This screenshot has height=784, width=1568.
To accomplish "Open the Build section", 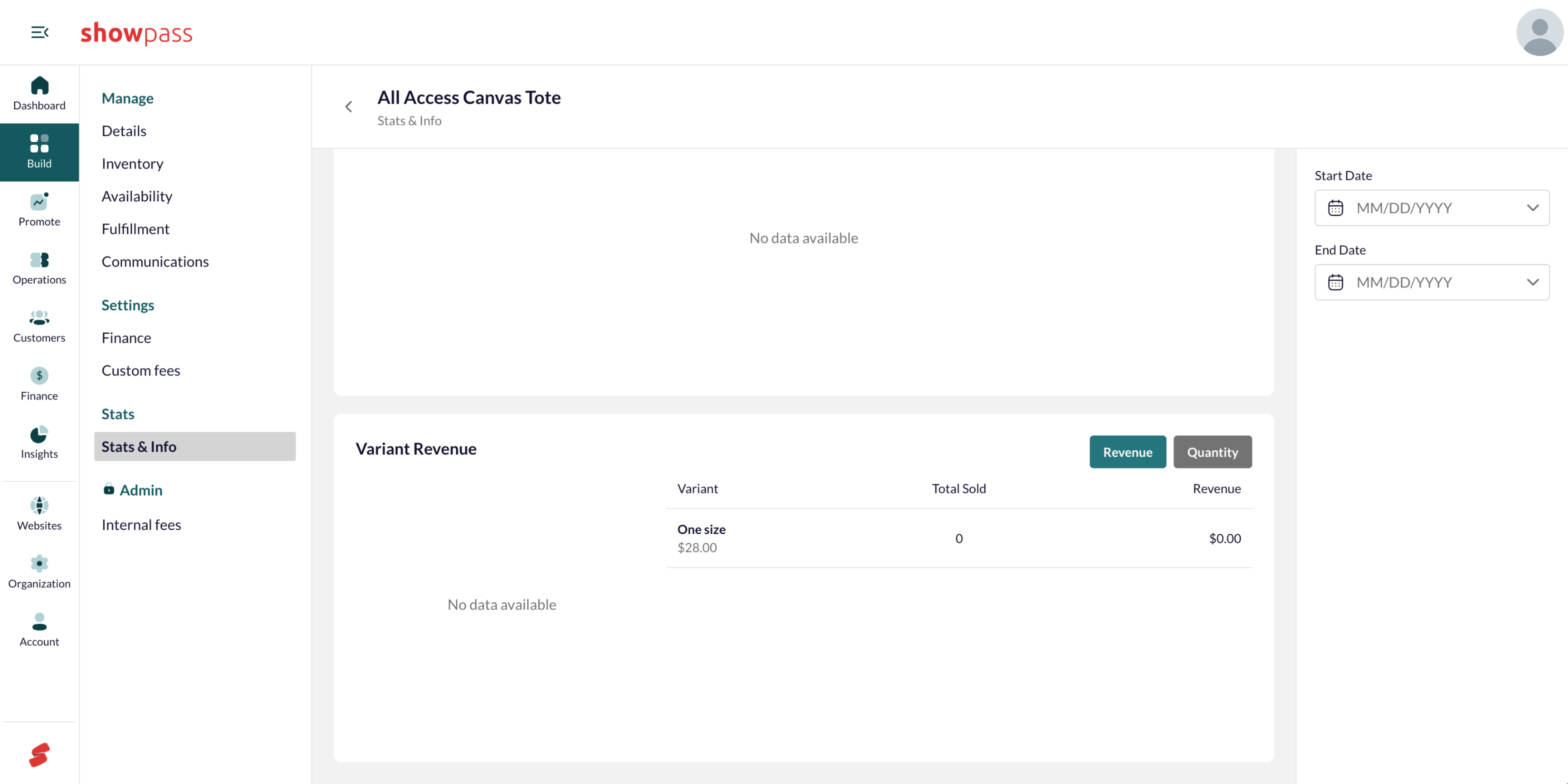I will (39, 152).
